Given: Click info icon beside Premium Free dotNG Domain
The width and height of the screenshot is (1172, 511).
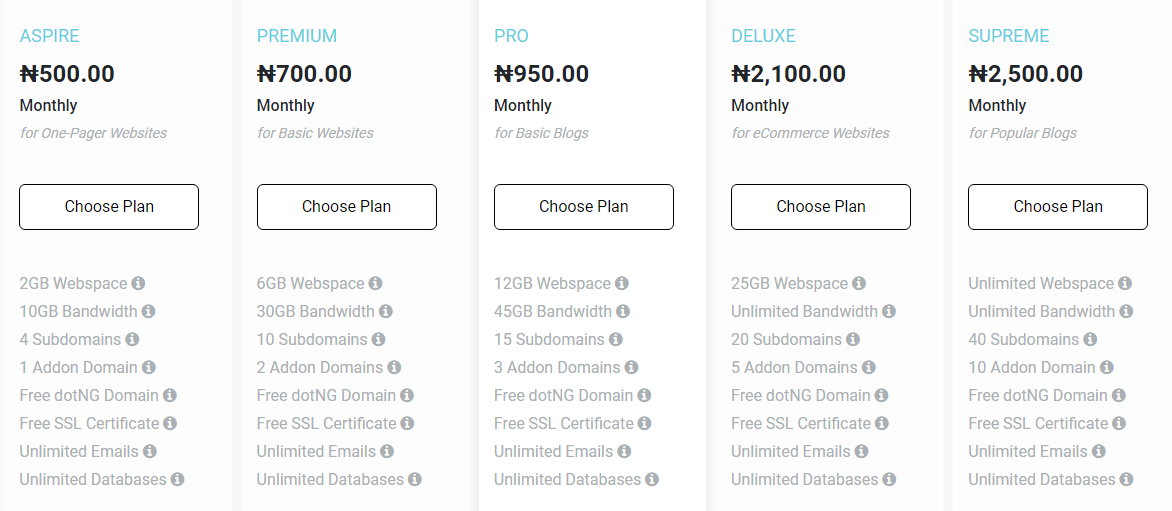Looking at the screenshot, I should click(x=407, y=395).
